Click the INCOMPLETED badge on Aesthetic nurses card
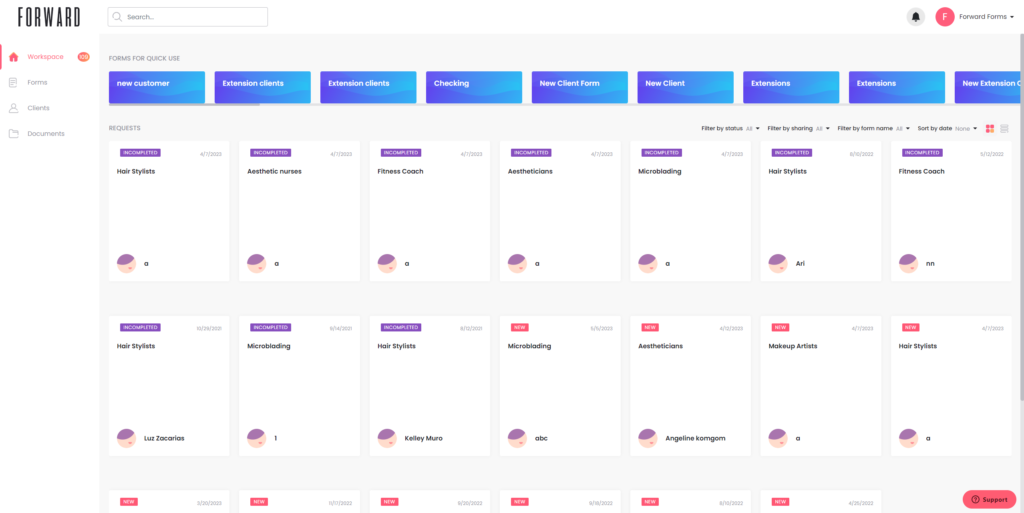This screenshot has height=513, width=1024. click(270, 153)
